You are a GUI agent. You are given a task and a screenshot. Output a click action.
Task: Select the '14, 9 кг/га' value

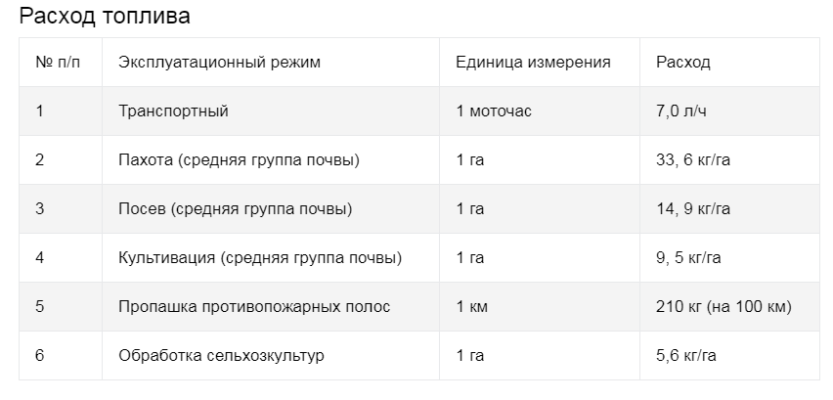(x=693, y=209)
